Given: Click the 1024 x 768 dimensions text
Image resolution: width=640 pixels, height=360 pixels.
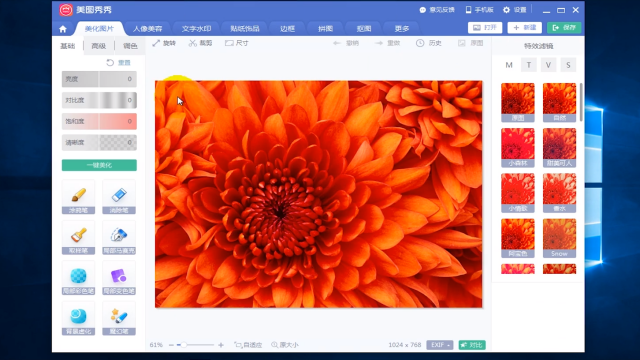Looking at the screenshot, I should click(404, 345).
